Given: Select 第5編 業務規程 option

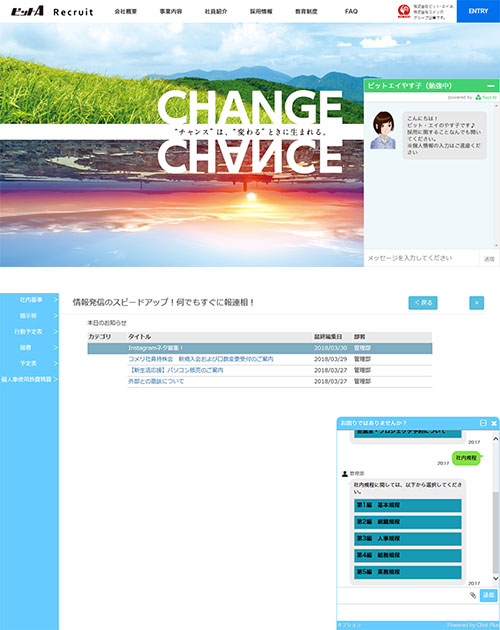Looking at the screenshot, I should click(x=408, y=572).
